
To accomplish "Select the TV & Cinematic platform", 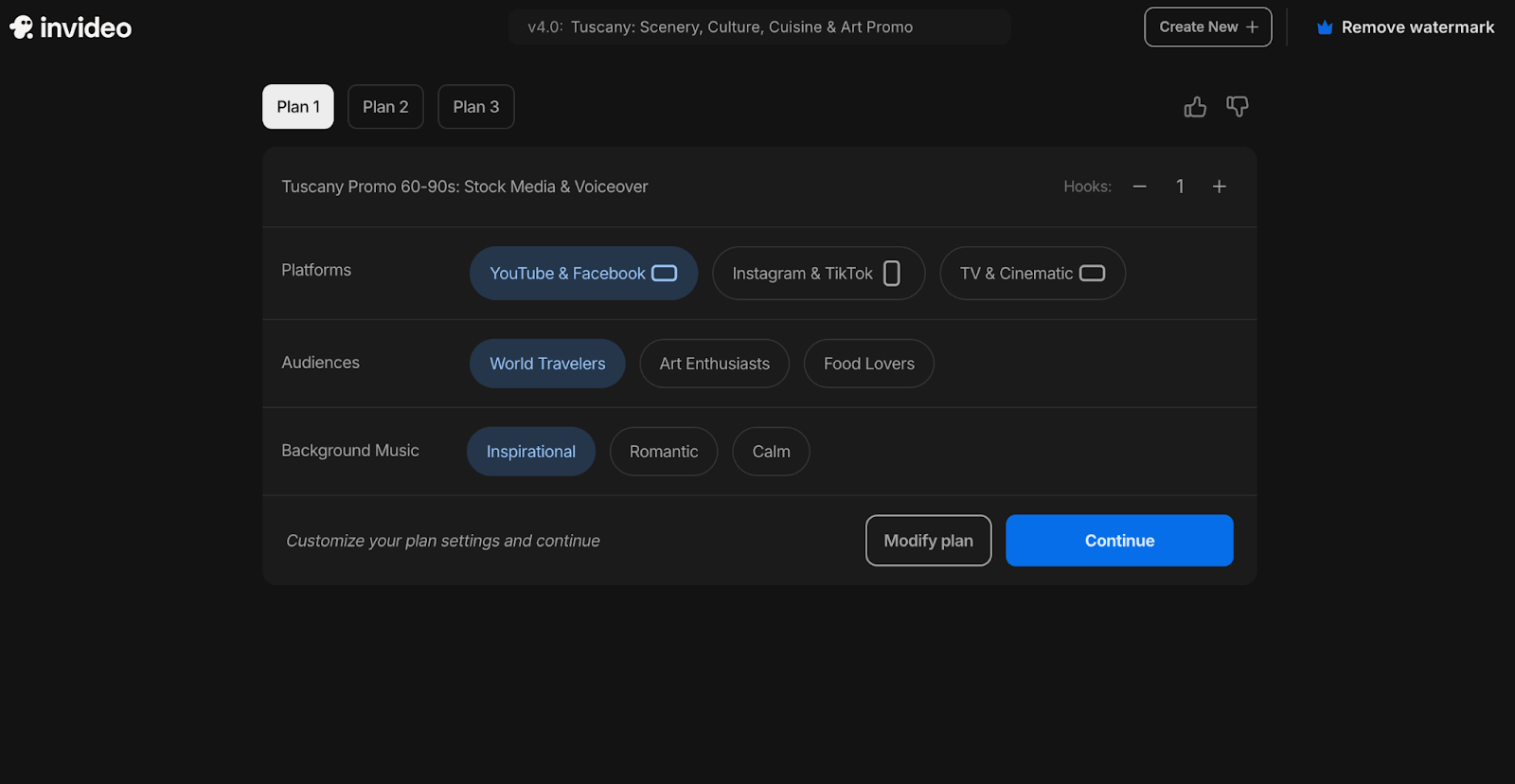I will pyautogui.click(x=1032, y=274).
